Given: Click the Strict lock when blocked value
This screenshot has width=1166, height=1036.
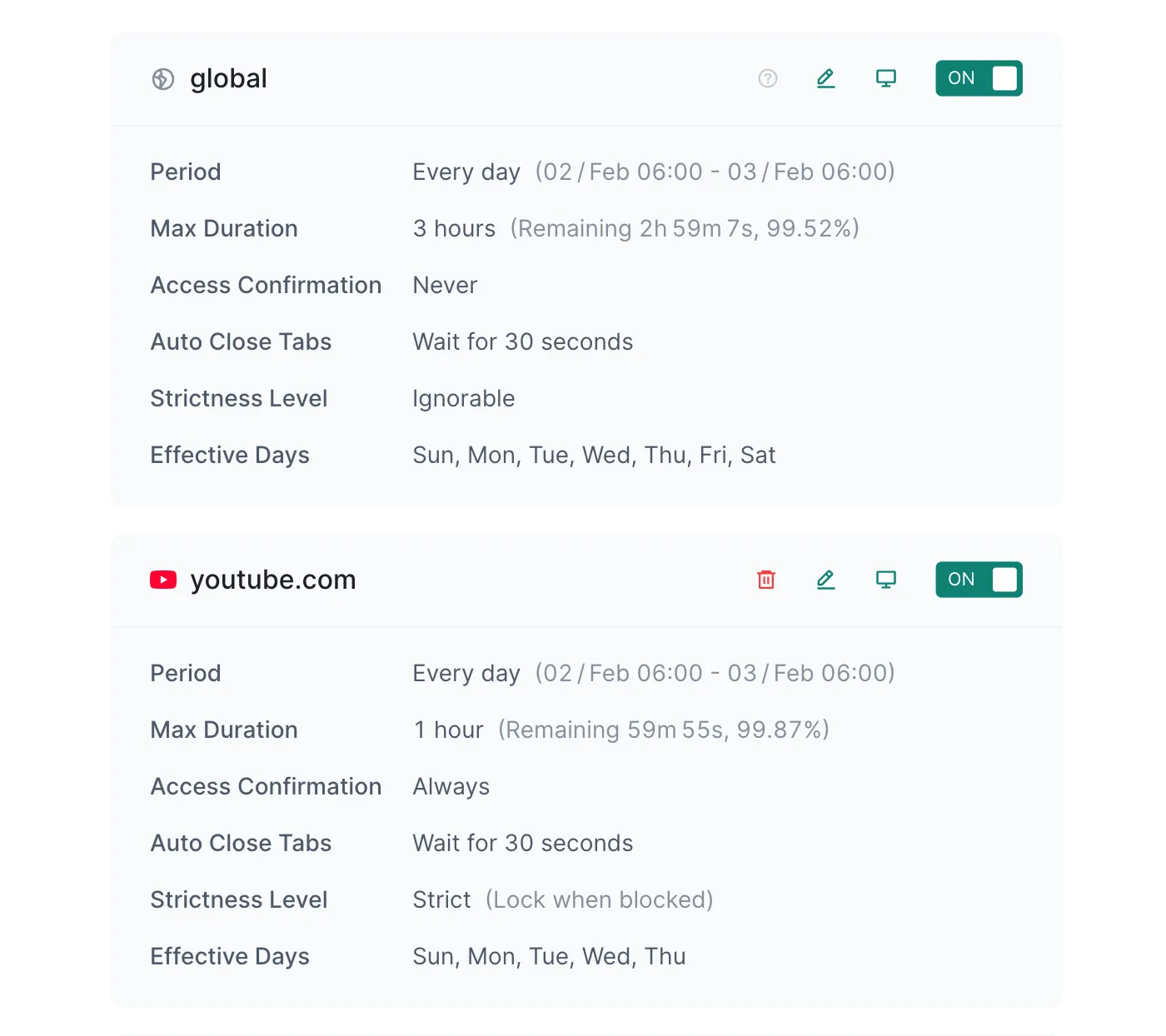Looking at the screenshot, I should click(563, 899).
